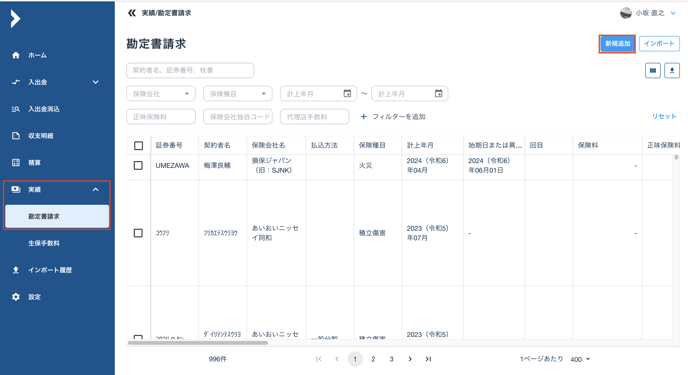Click the 収支明細 document icon

tap(16, 136)
